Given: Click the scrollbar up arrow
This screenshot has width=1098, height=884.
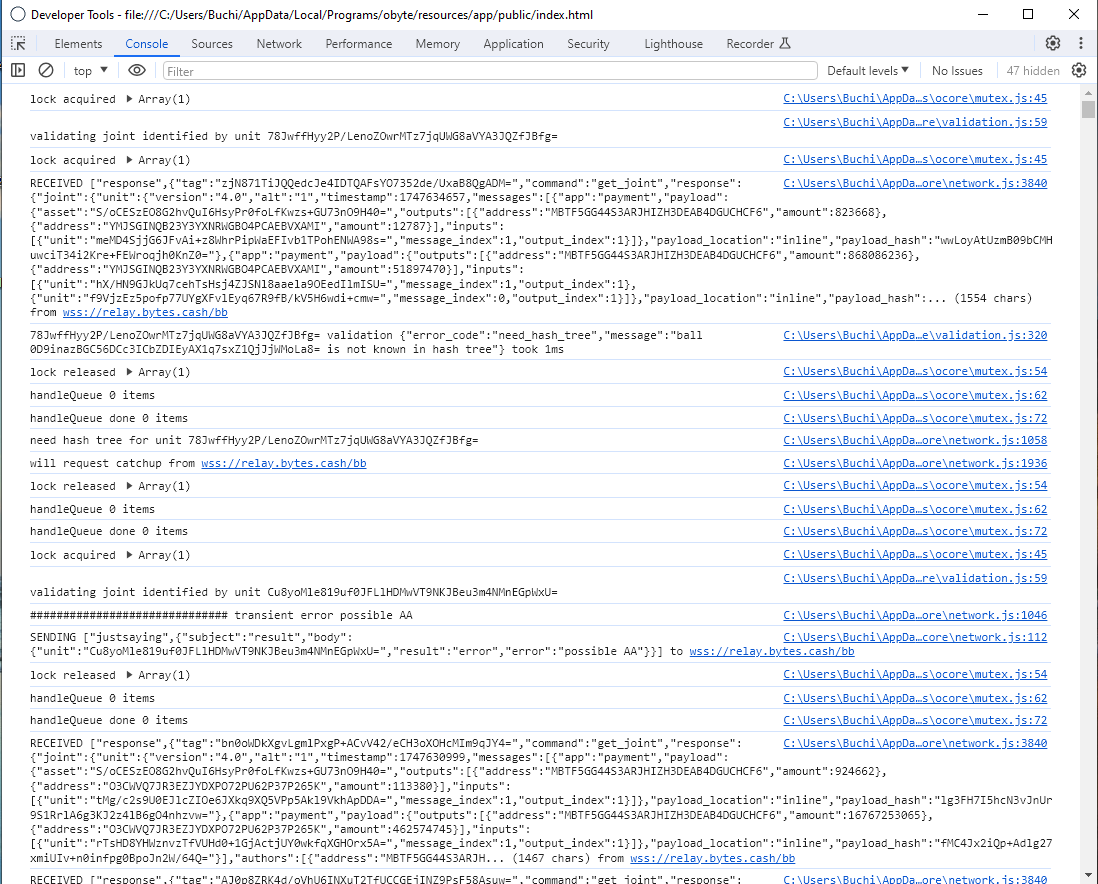Looking at the screenshot, I should click(x=1087, y=92).
